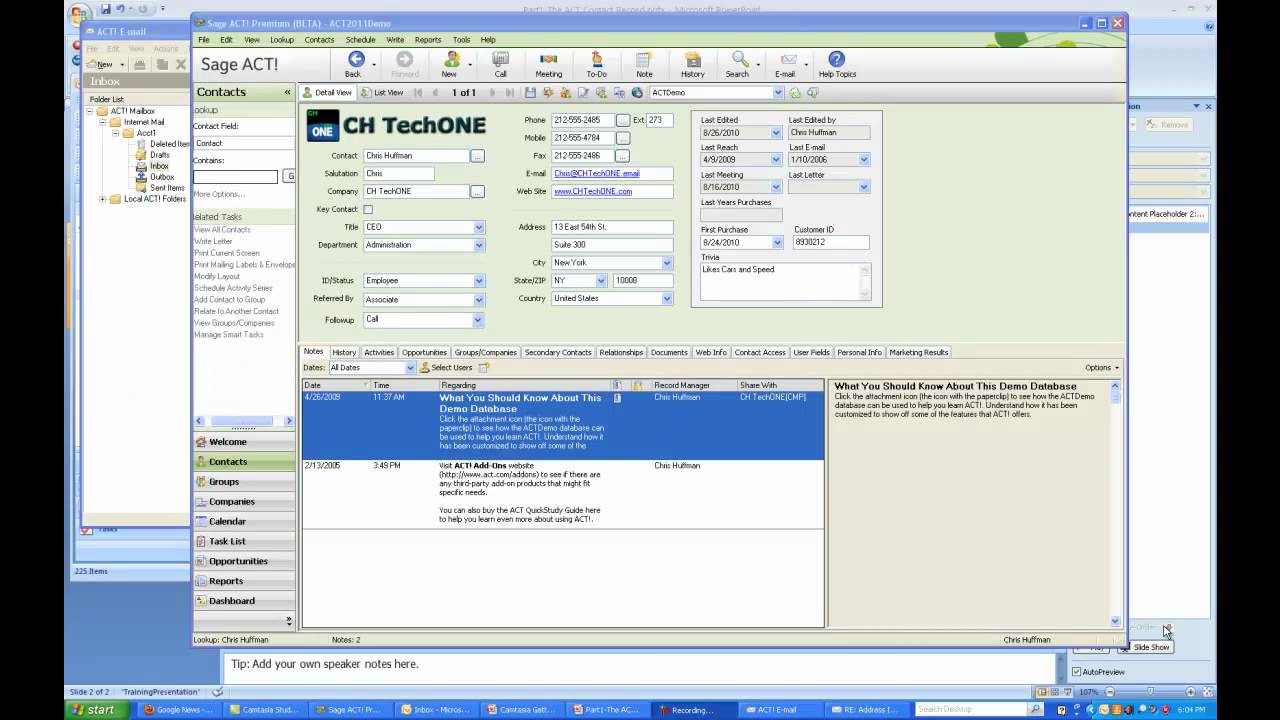Click the save record floppy icon

click(530, 93)
